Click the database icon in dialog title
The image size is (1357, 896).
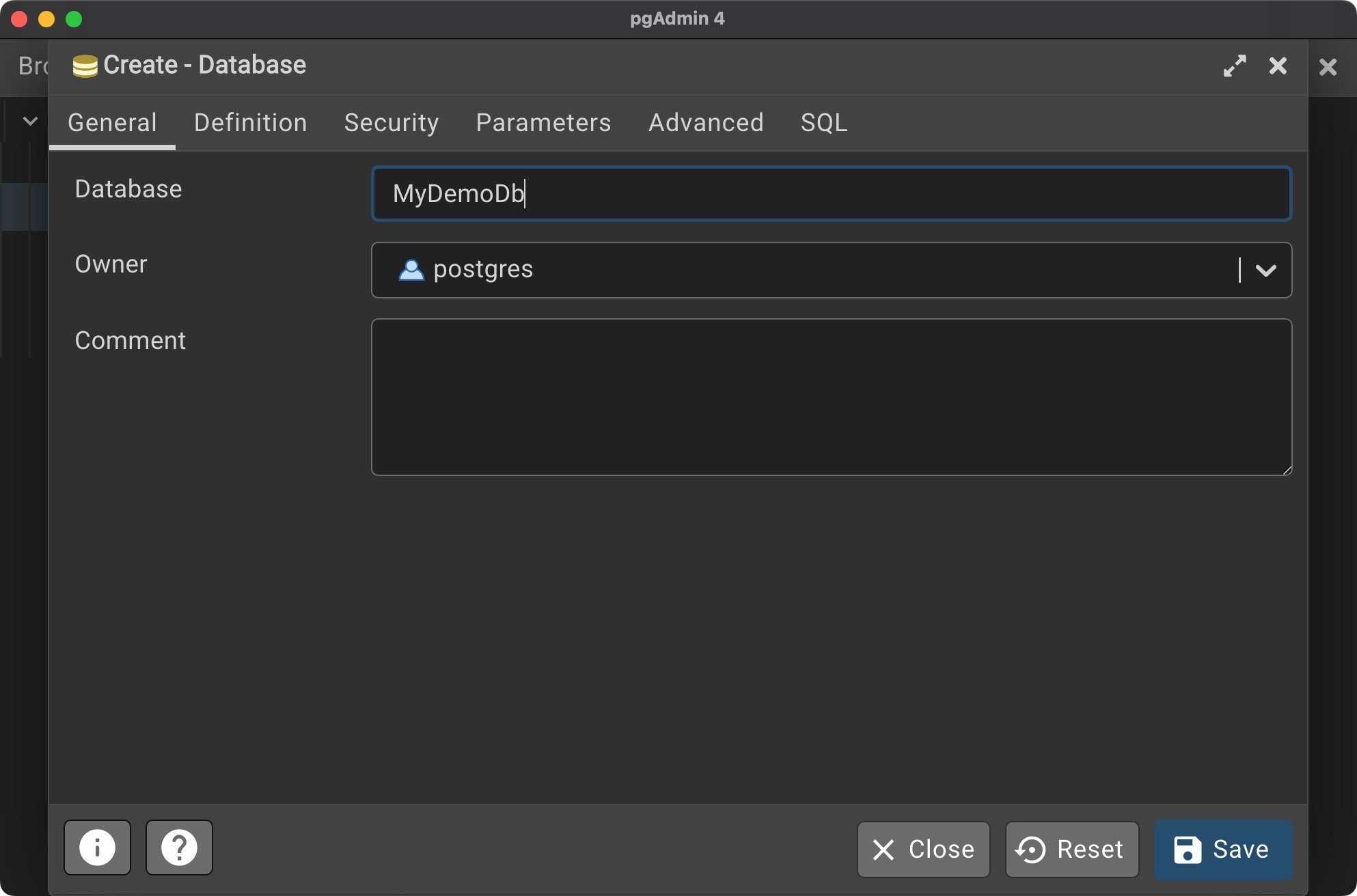tap(85, 66)
